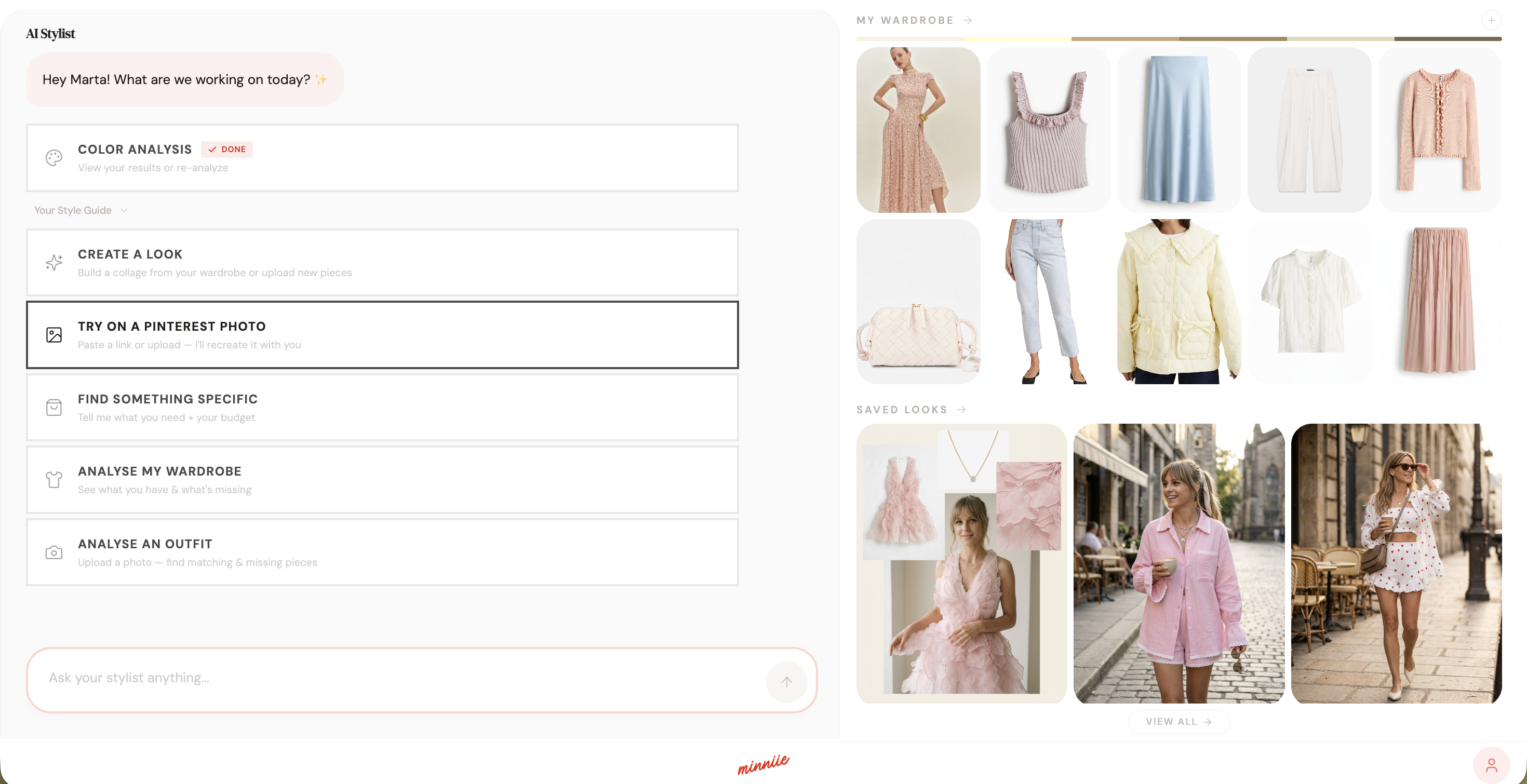1527x784 pixels.
Task: Click the plus icon to add wardrobe item
Action: click(1491, 20)
